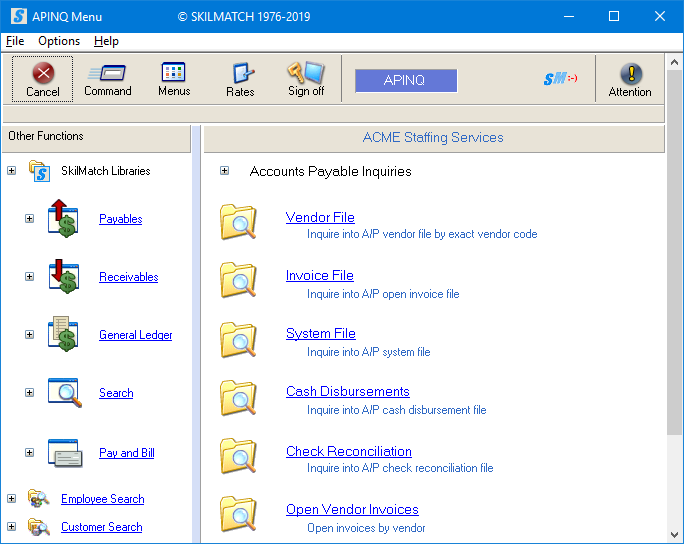This screenshot has height=544, width=684.
Task: Expand the SkilMatch Libraries node
Action: coord(12,171)
